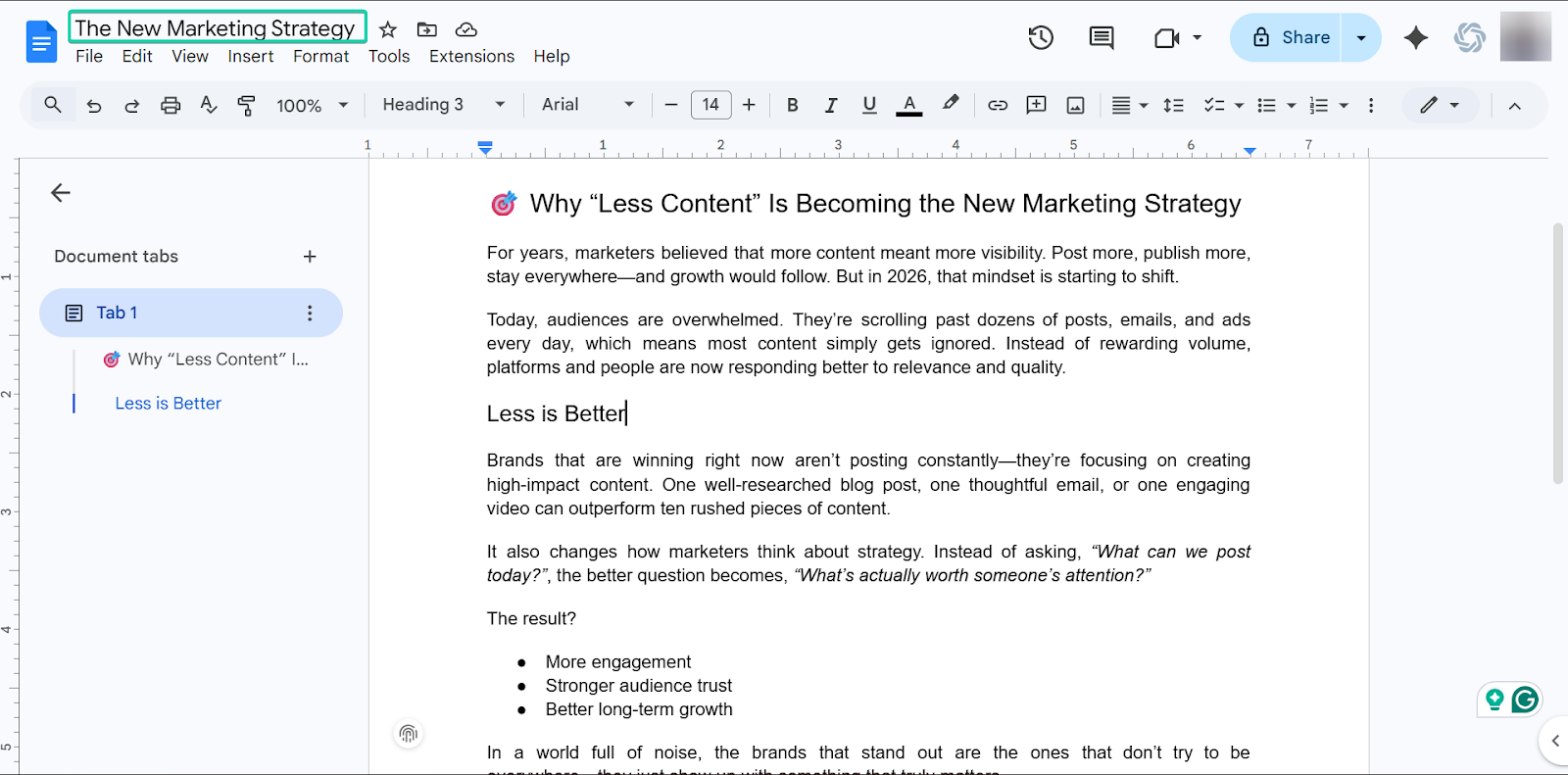
Task: Open the Arial font dropdown
Action: (588, 105)
